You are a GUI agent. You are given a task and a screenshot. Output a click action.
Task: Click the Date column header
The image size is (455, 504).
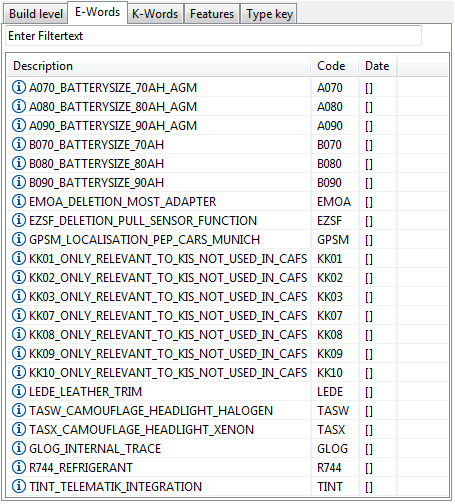pyautogui.click(x=377, y=66)
